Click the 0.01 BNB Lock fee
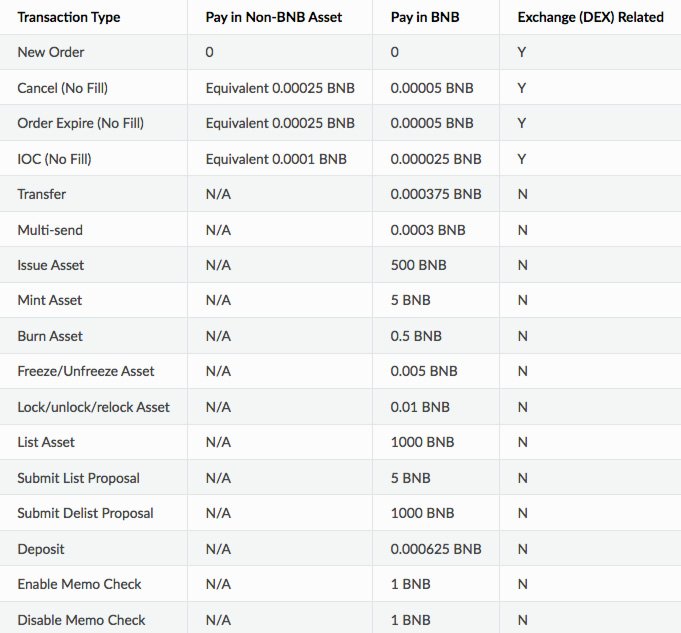The image size is (681, 633). [420, 407]
